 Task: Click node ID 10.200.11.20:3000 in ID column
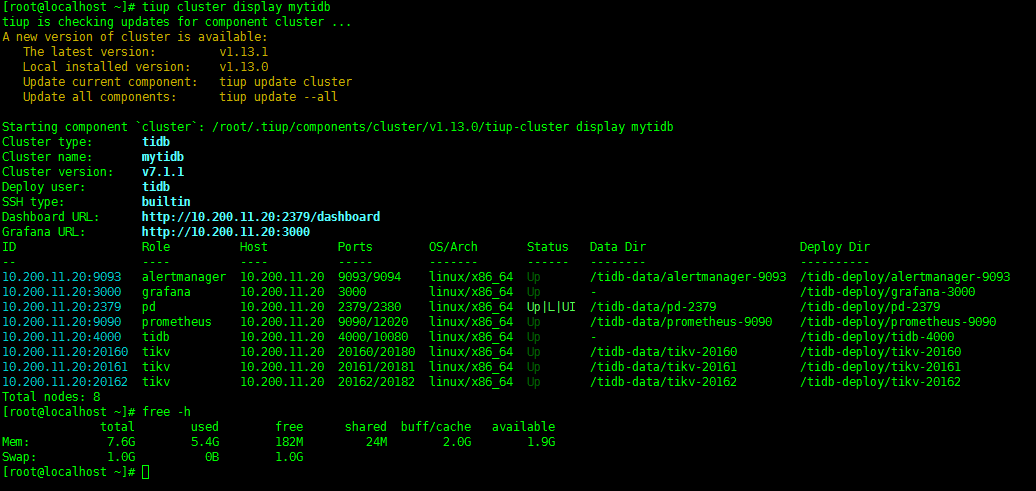(x=62, y=291)
